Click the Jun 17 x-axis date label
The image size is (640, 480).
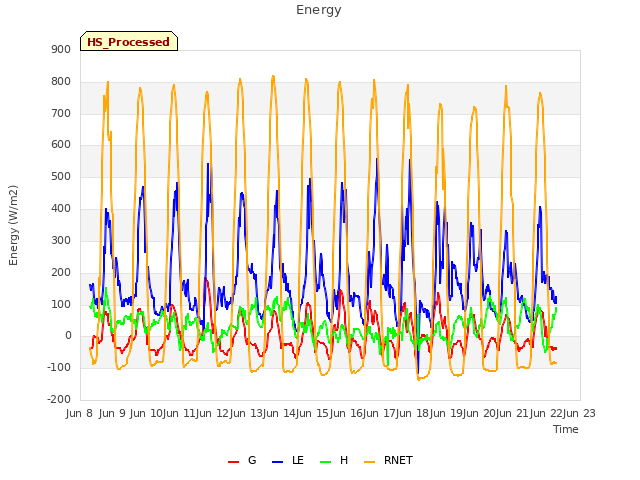(x=380, y=413)
